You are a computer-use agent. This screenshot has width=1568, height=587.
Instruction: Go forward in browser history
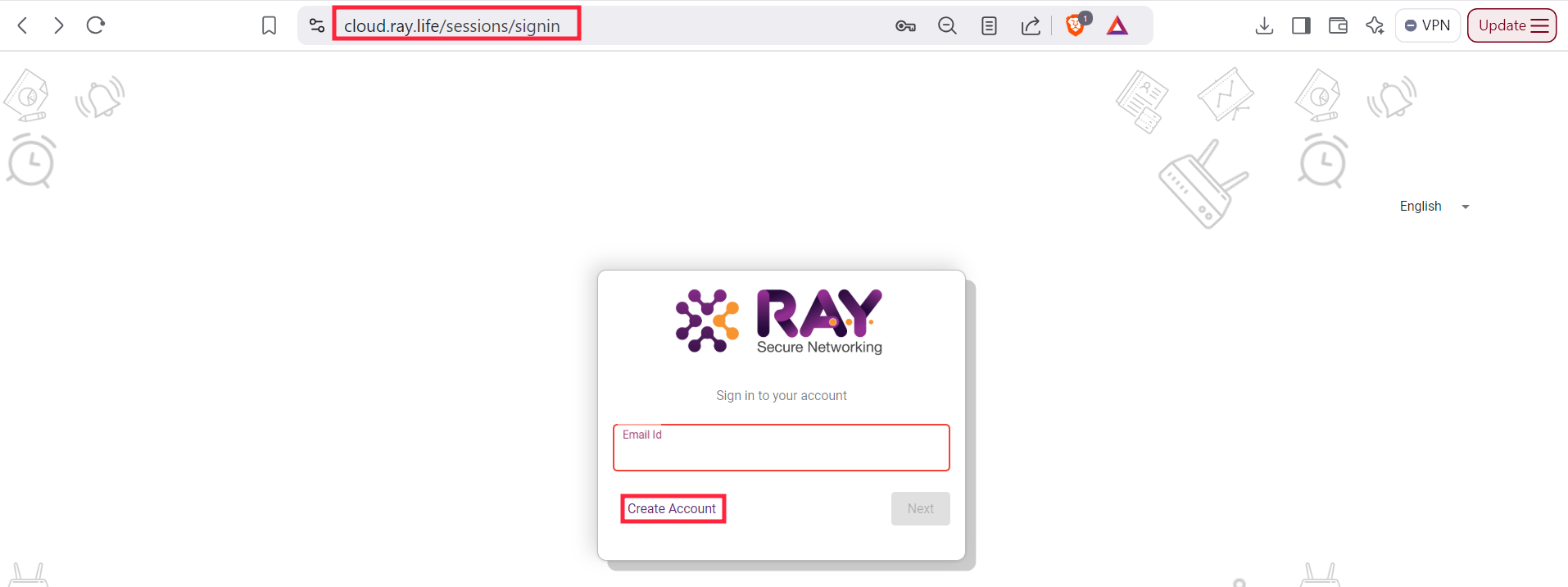pos(58,25)
